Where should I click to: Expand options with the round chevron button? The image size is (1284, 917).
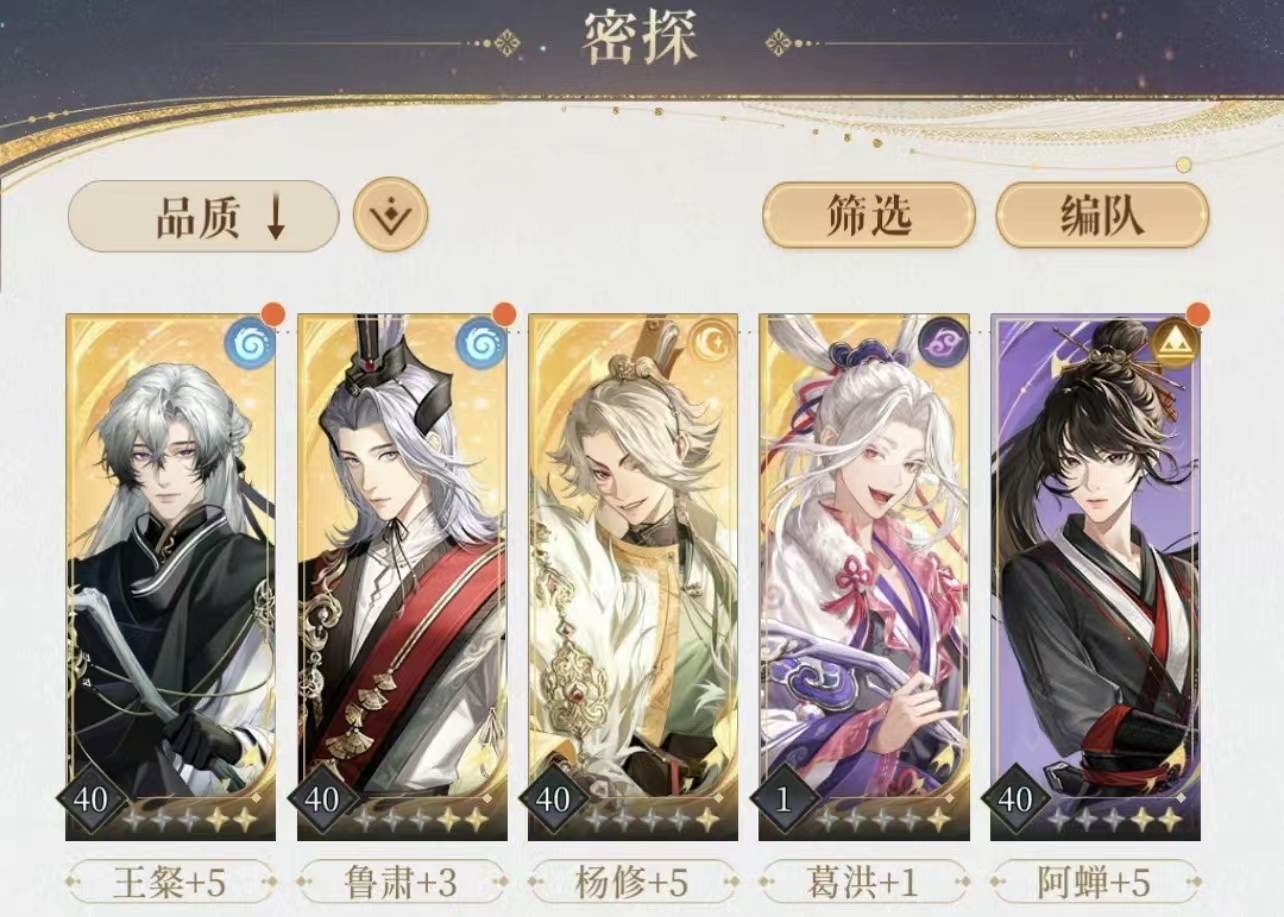click(390, 215)
